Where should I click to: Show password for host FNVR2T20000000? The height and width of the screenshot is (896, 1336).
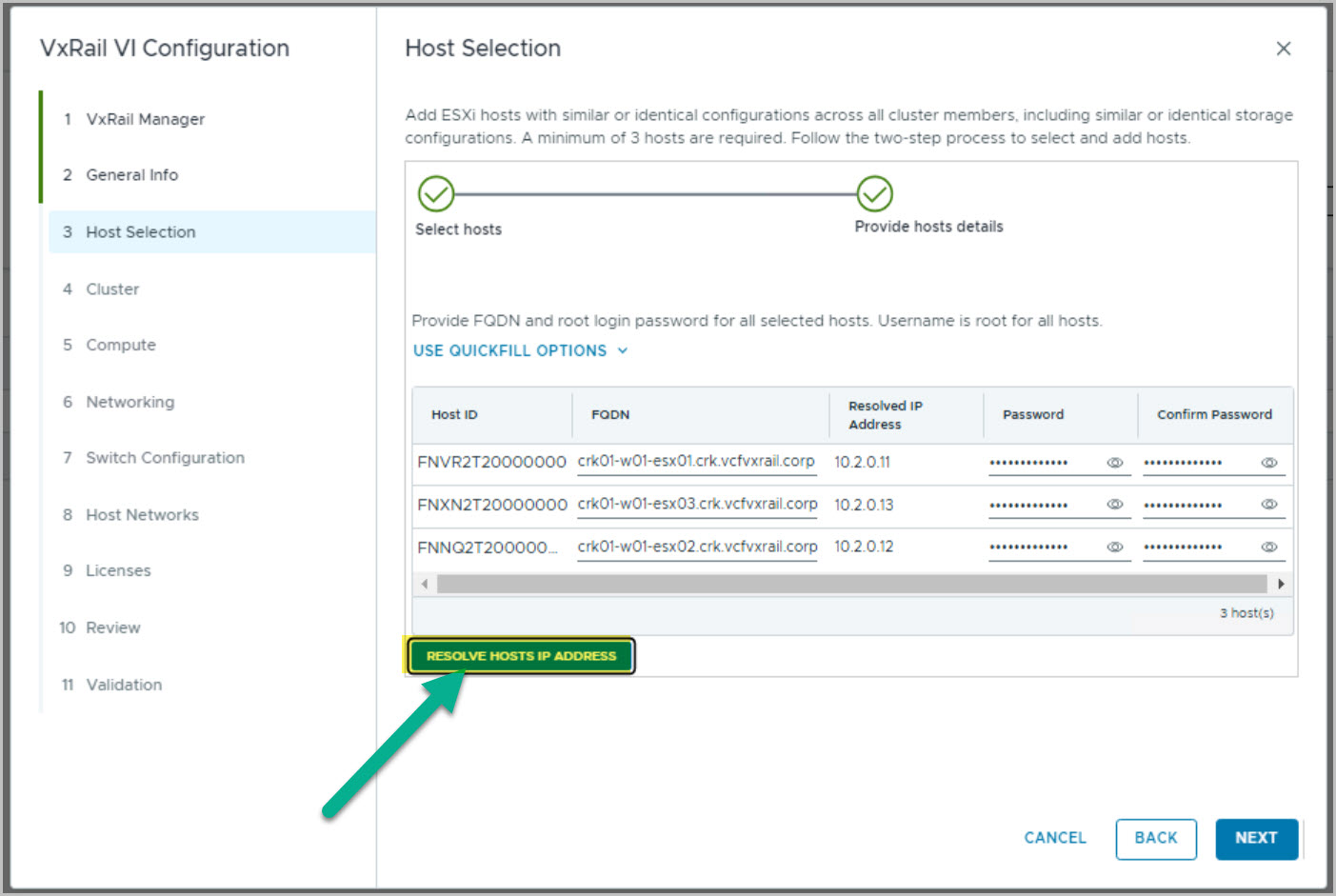coord(1114,463)
